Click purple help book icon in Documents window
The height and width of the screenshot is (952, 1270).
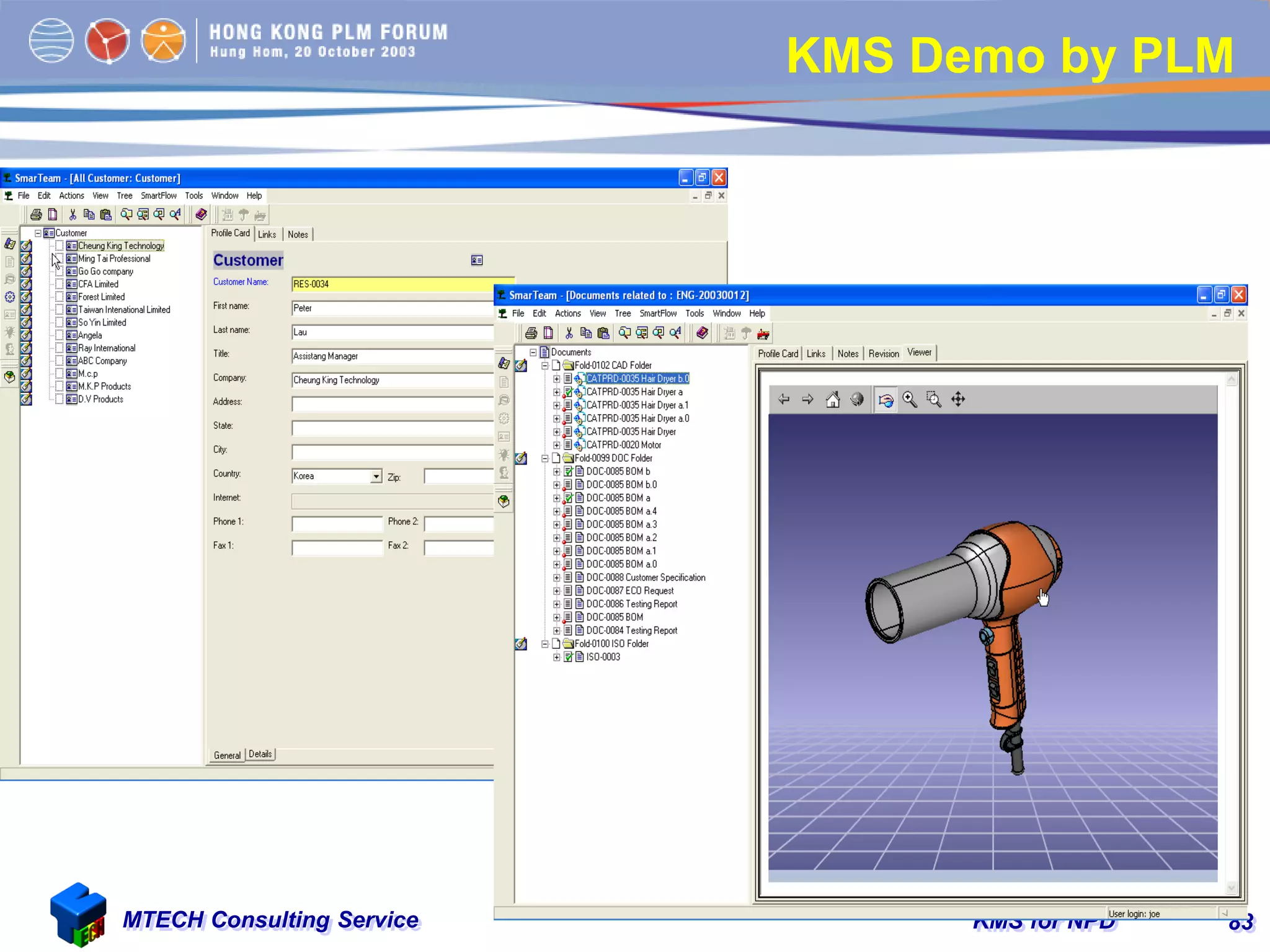click(702, 333)
